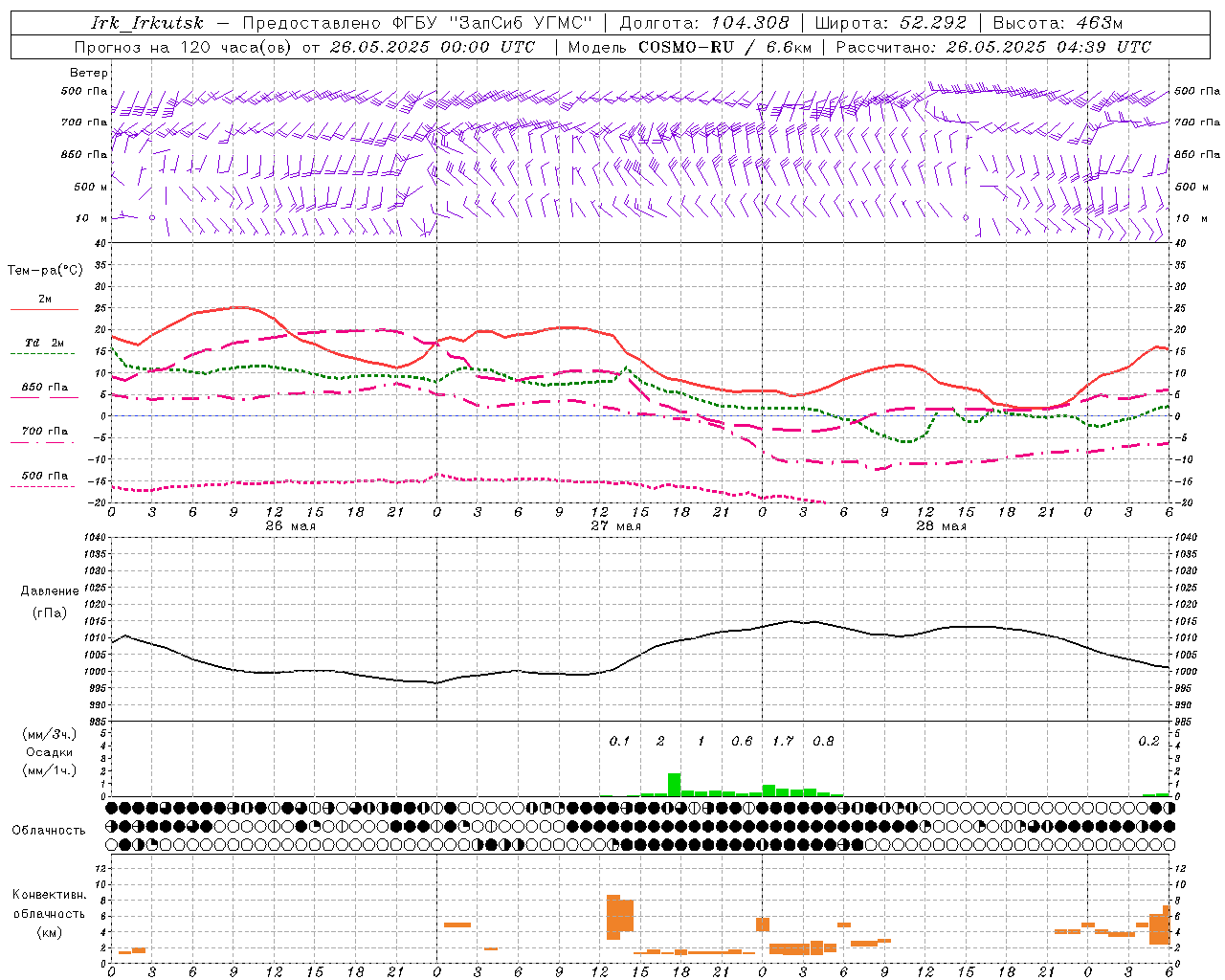Click the '(мм/3ч.)' precipitation unit label
This screenshot has height=980, width=1225.
click(x=50, y=734)
